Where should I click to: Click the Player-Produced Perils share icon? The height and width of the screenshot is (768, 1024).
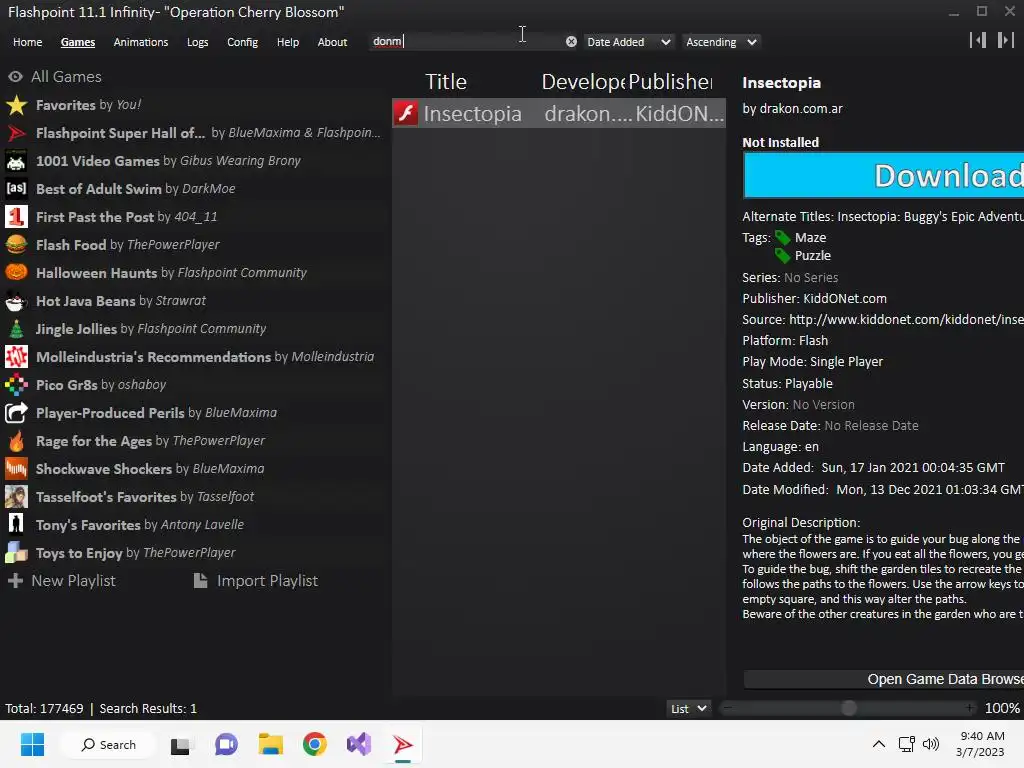pyautogui.click(x=16, y=413)
